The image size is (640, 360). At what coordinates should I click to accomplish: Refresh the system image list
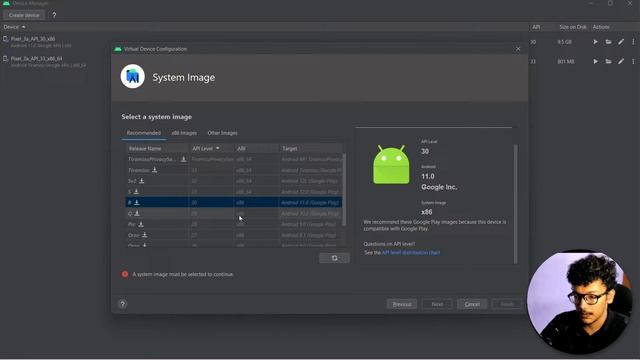[334, 258]
